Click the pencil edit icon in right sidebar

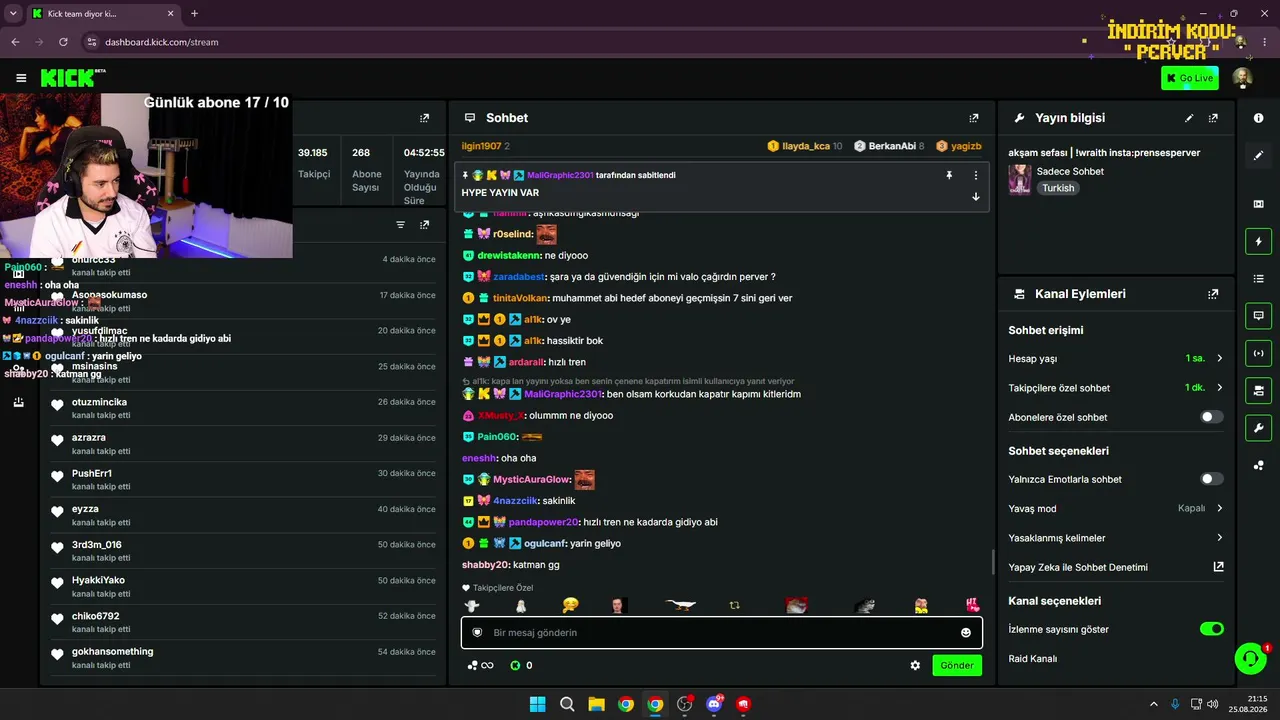click(x=1258, y=155)
